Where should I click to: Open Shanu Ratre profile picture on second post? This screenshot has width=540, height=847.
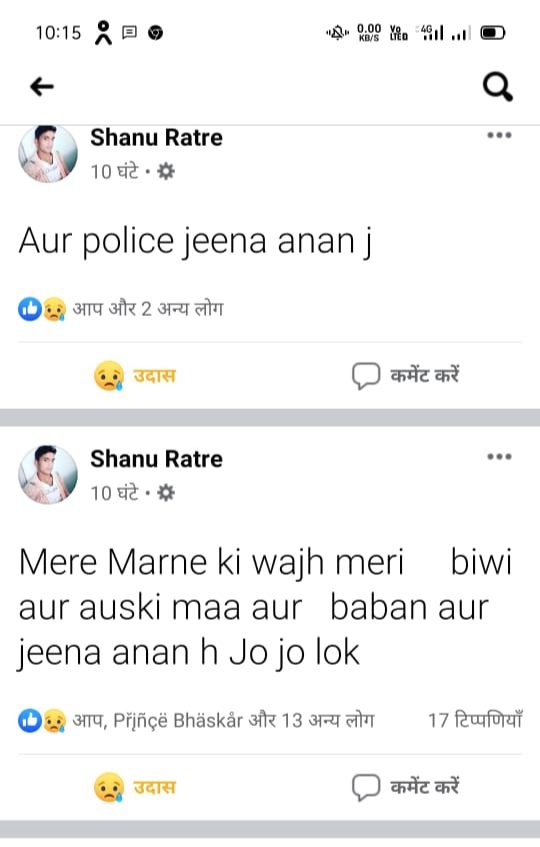[x=48, y=474]
